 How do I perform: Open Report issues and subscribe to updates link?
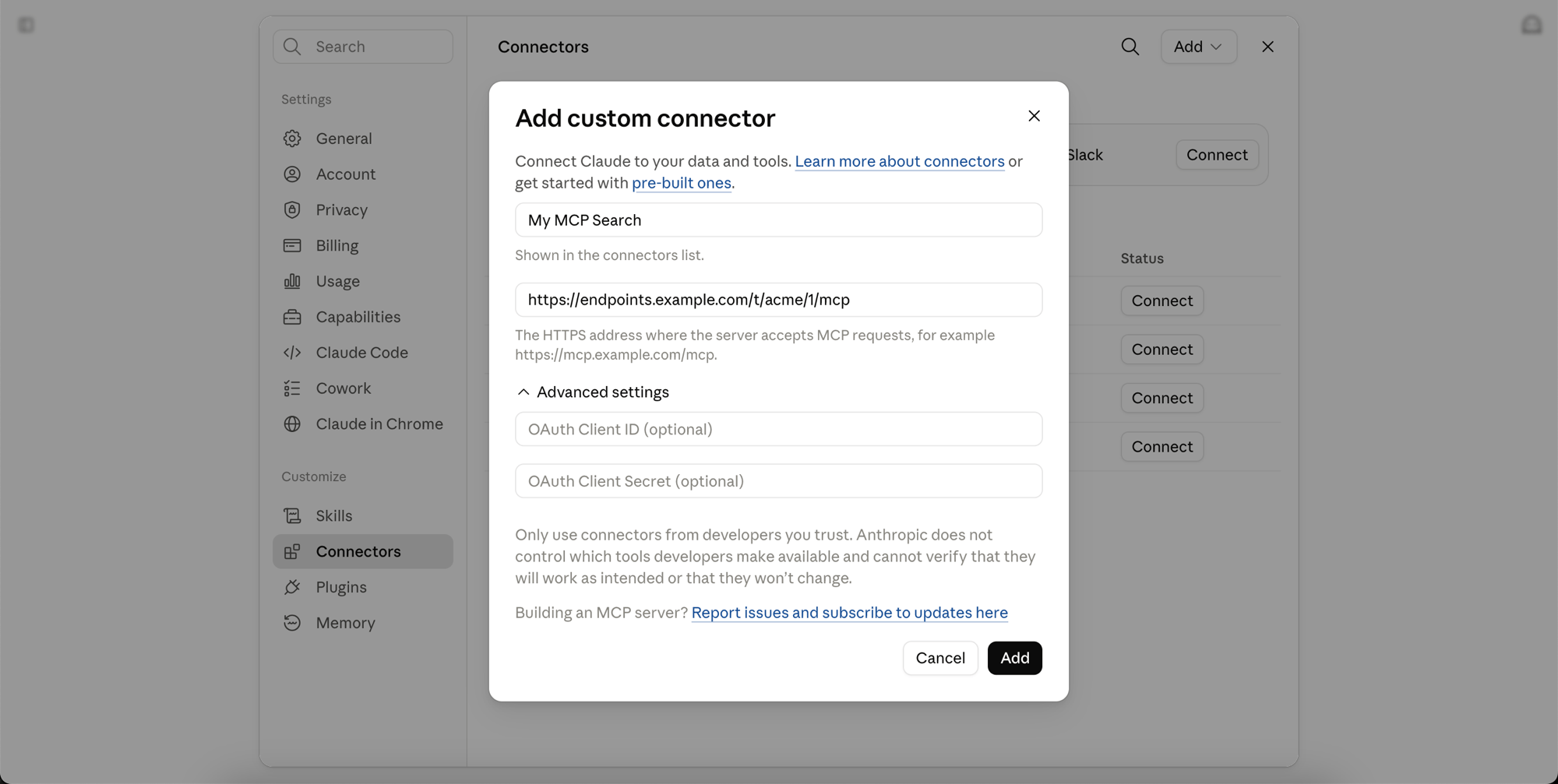pos(850,613)
